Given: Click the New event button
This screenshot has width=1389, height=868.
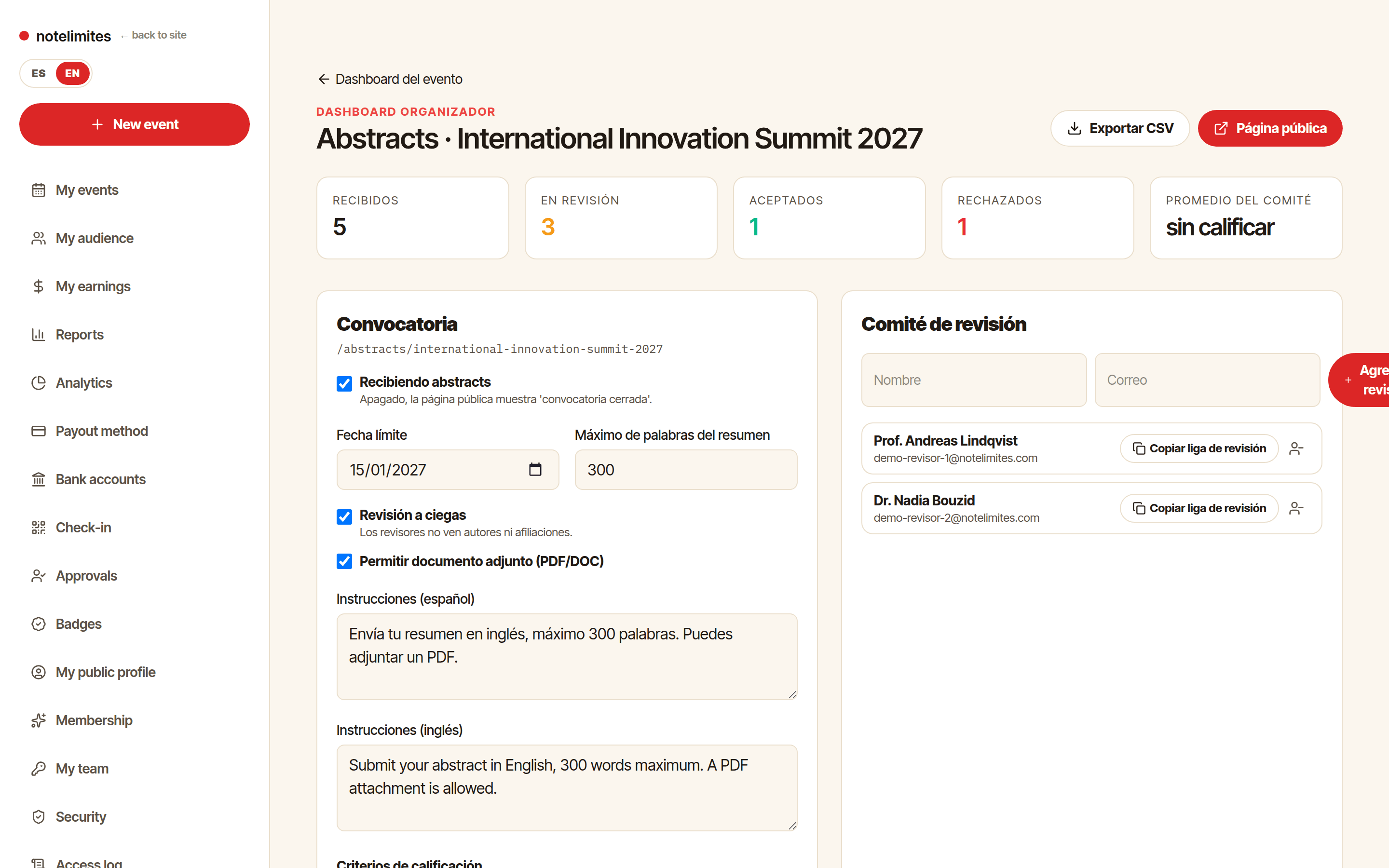Looking at the screenshot, I should pos(134,124).
